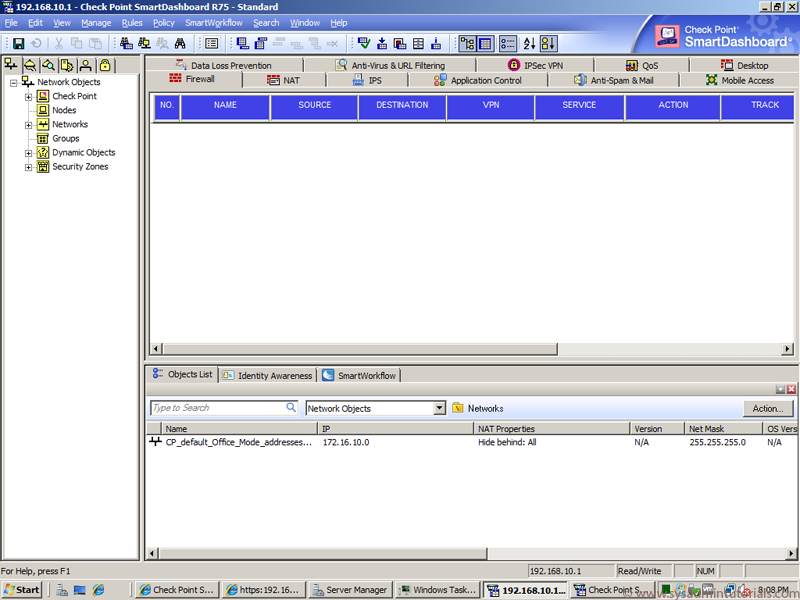Expand the Security Zones tree node
The height and width of the screenshot is (600, 800).
click(x=29, y=167)
